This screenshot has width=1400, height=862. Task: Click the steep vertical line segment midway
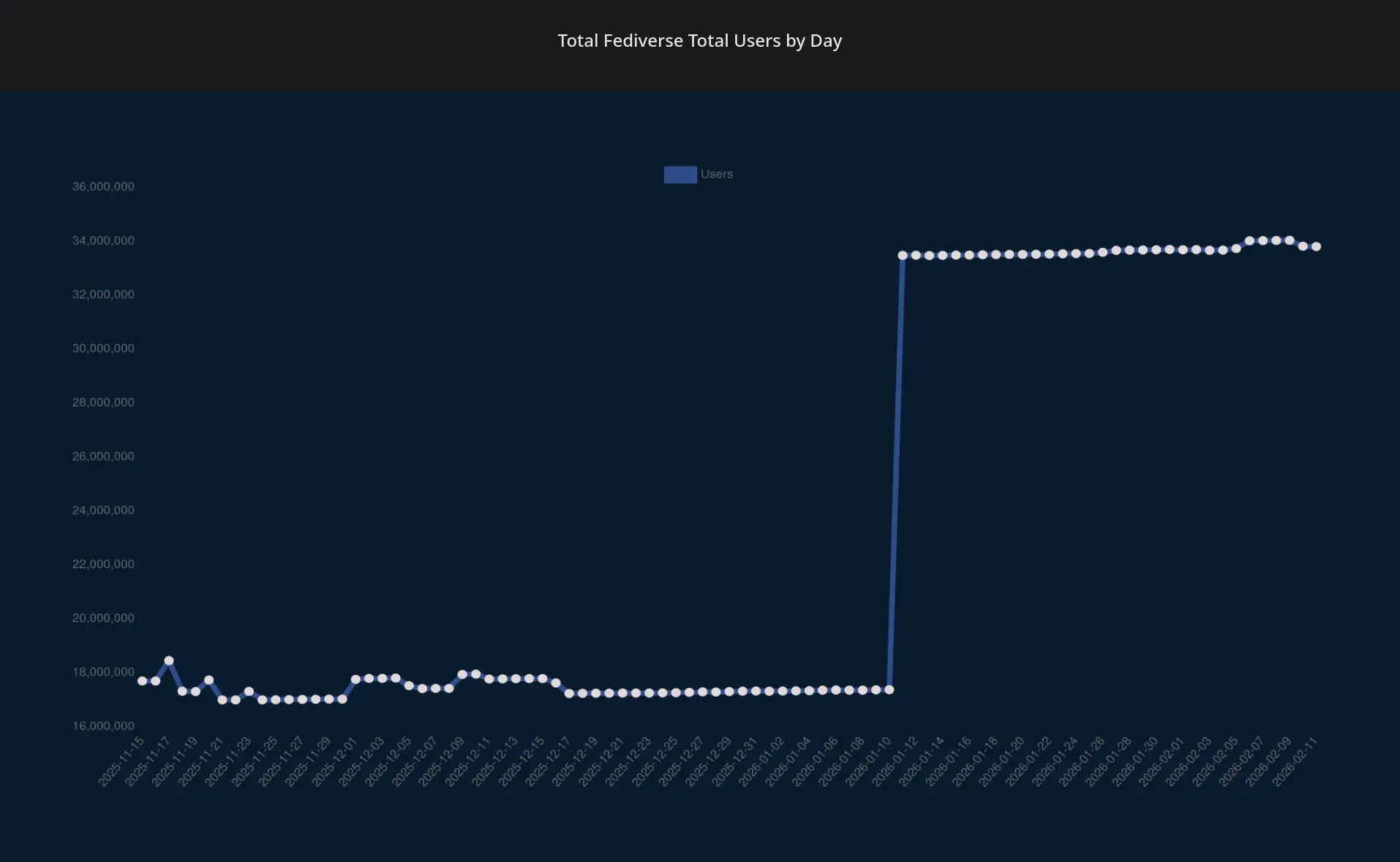(x=896, y=472)
